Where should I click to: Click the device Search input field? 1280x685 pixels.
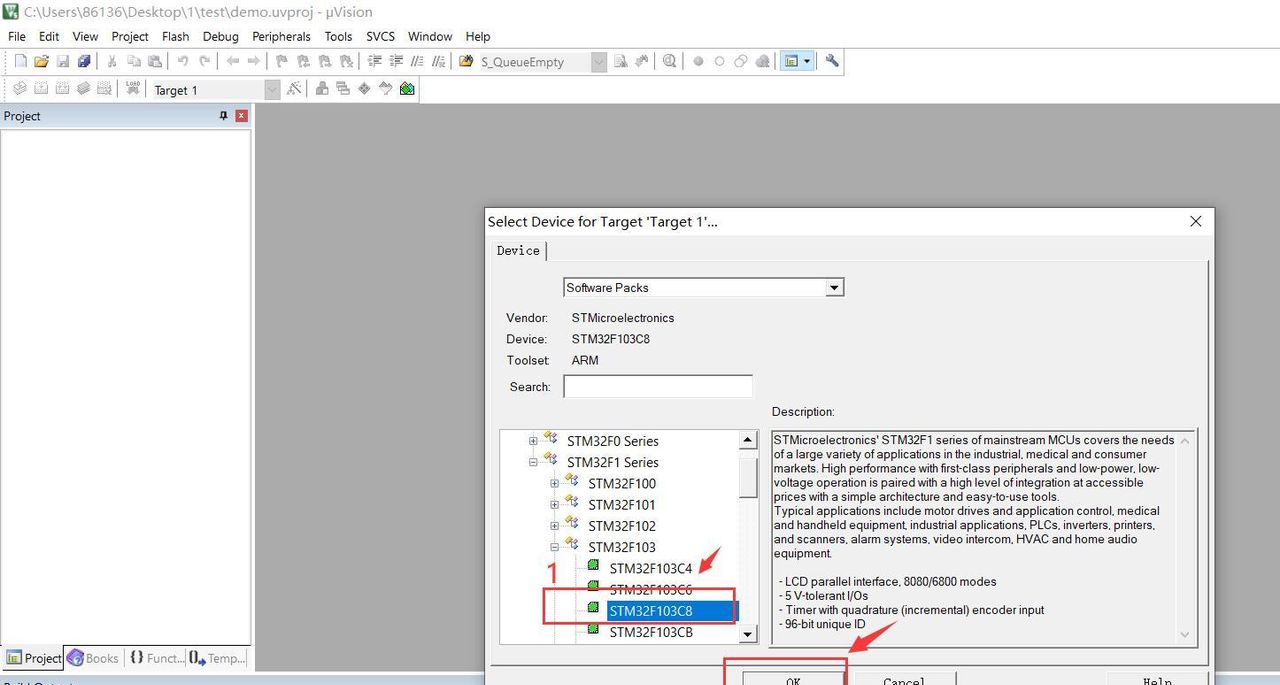658,387
